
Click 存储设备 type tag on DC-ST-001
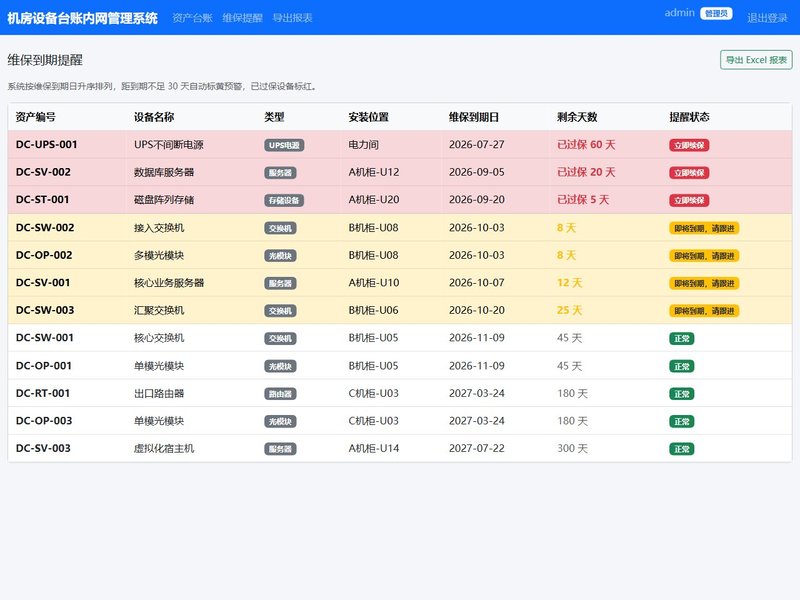pos(284,201)
